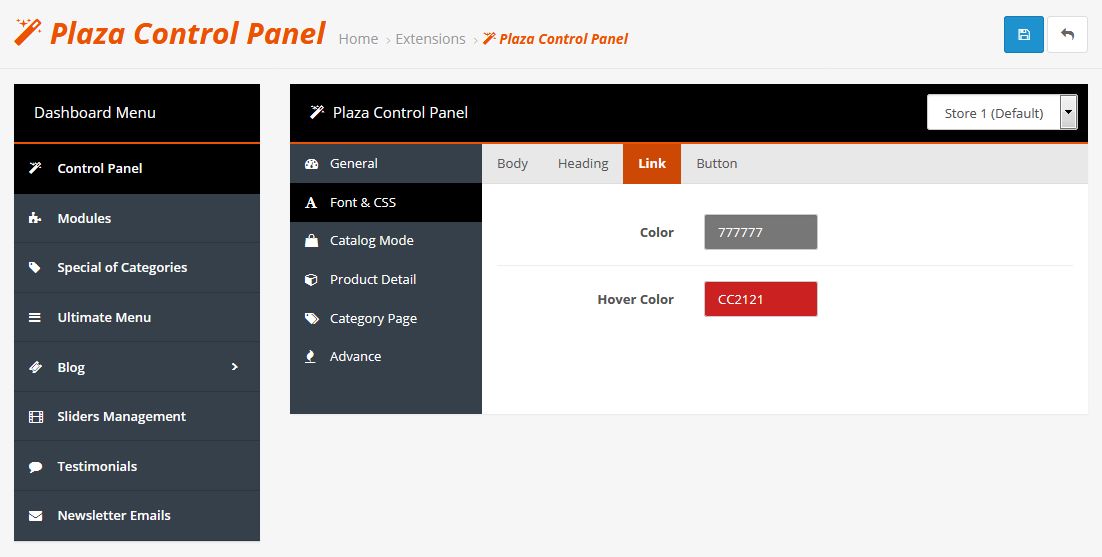Click the Catalog Mode shopping bag icon
This screenshot has width=1102, height=557.
(311, 241)
